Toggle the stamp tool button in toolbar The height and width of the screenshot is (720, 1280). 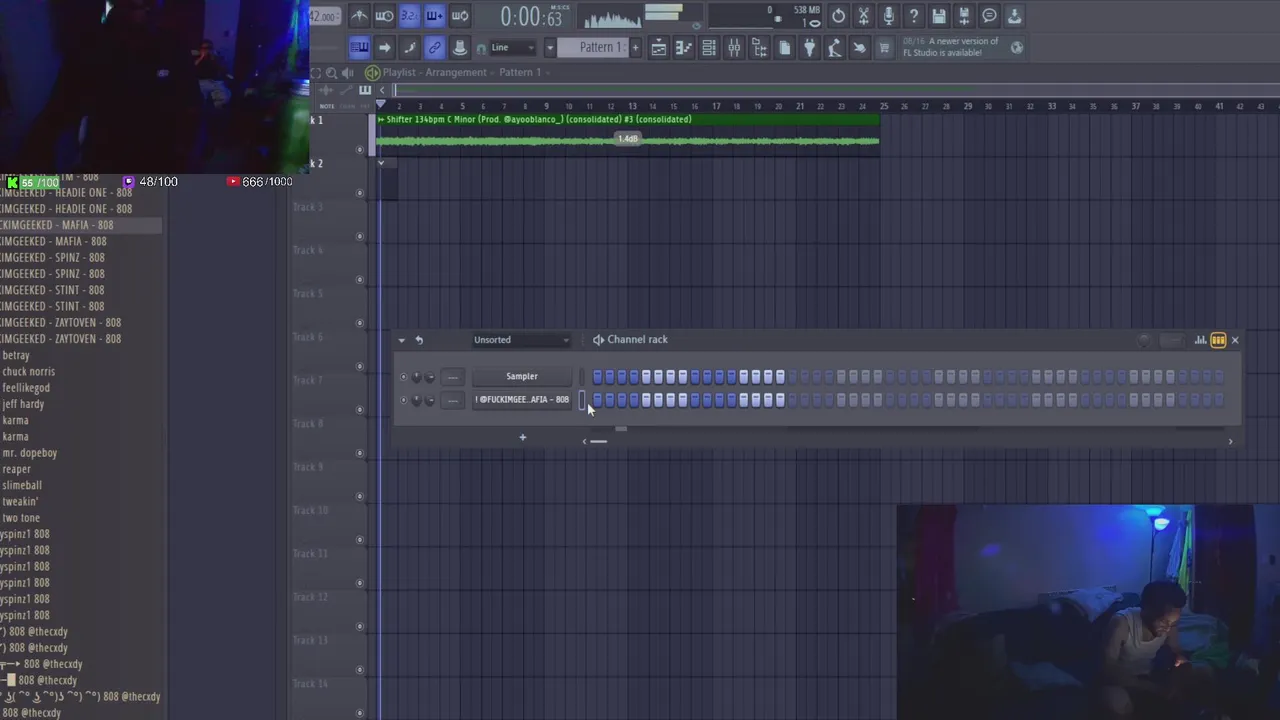pos(459,47)
